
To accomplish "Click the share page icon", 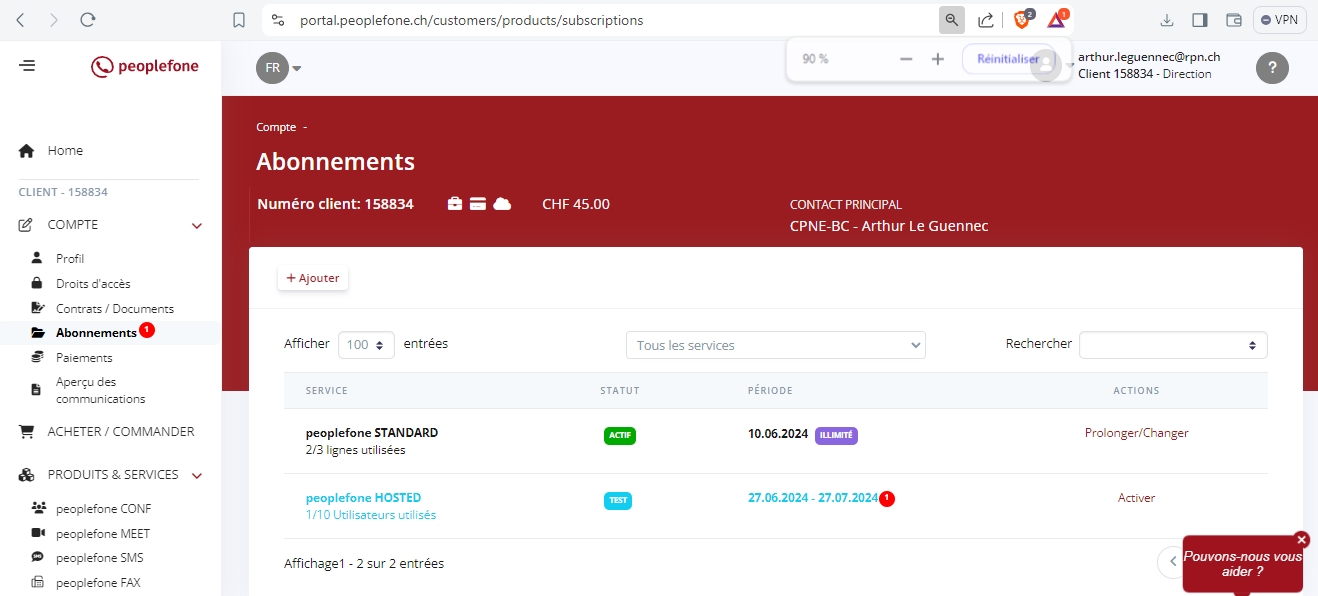I will pyautogui.click(x=986, y=20).
